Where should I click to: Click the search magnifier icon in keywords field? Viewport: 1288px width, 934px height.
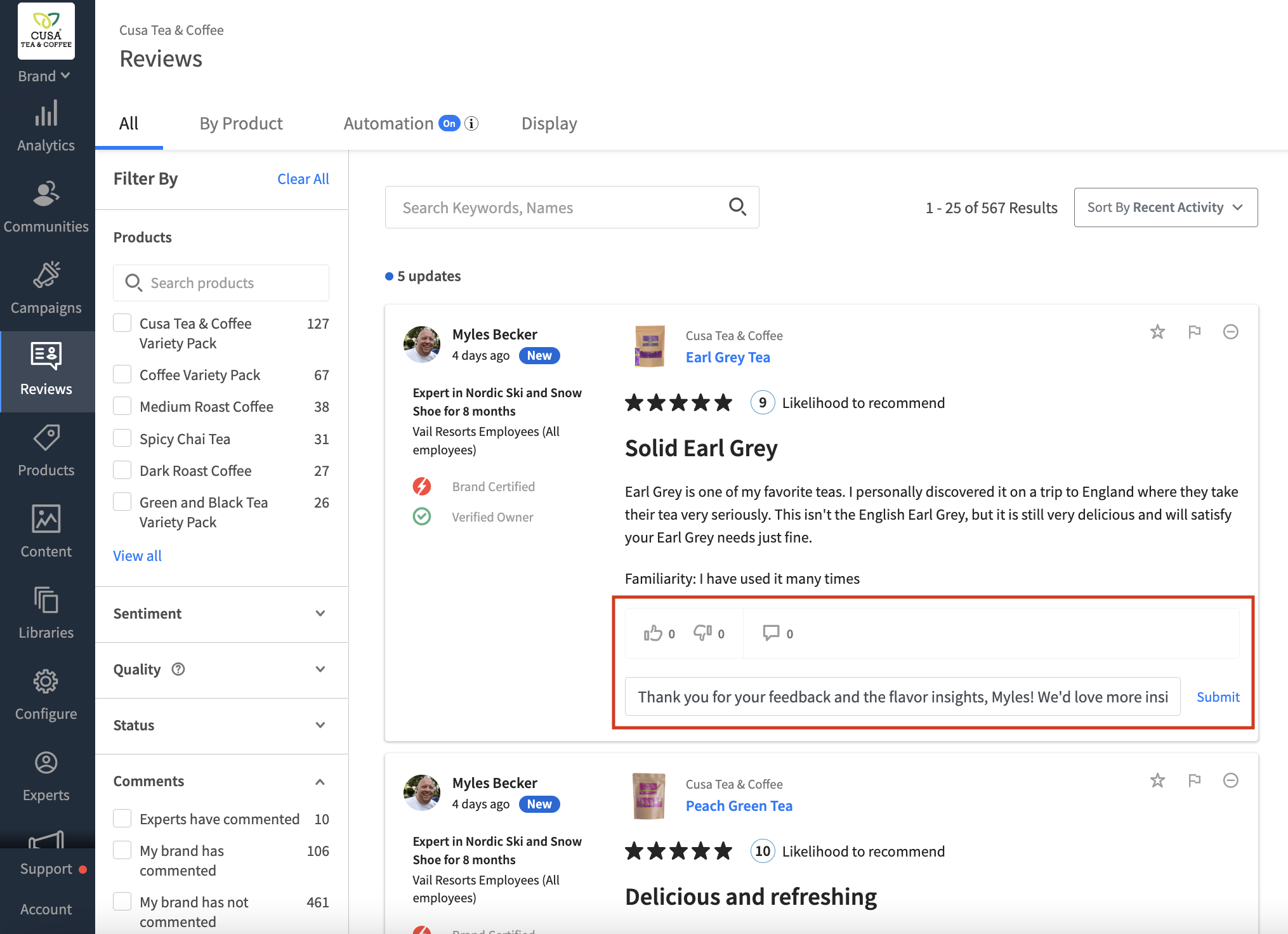(737, 207)
